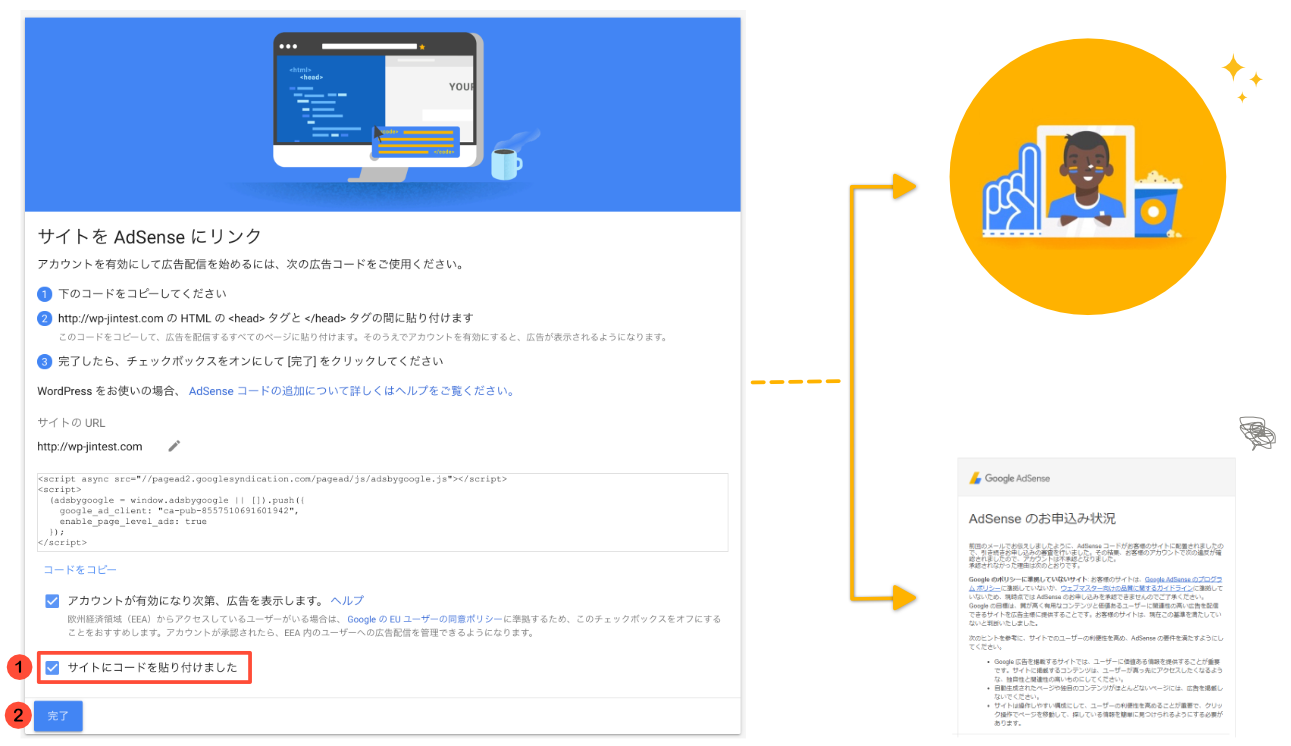Click the Google AdSense logo in the email
Image resolution: width=1291 pixels, height=746 pixels.
point(1010,478)
